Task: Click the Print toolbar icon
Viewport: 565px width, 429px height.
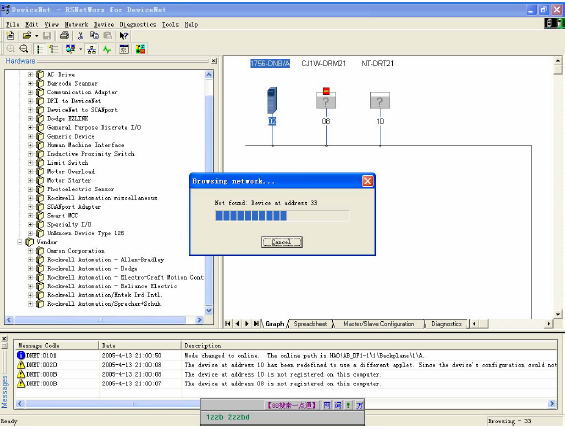Action: 64,35
